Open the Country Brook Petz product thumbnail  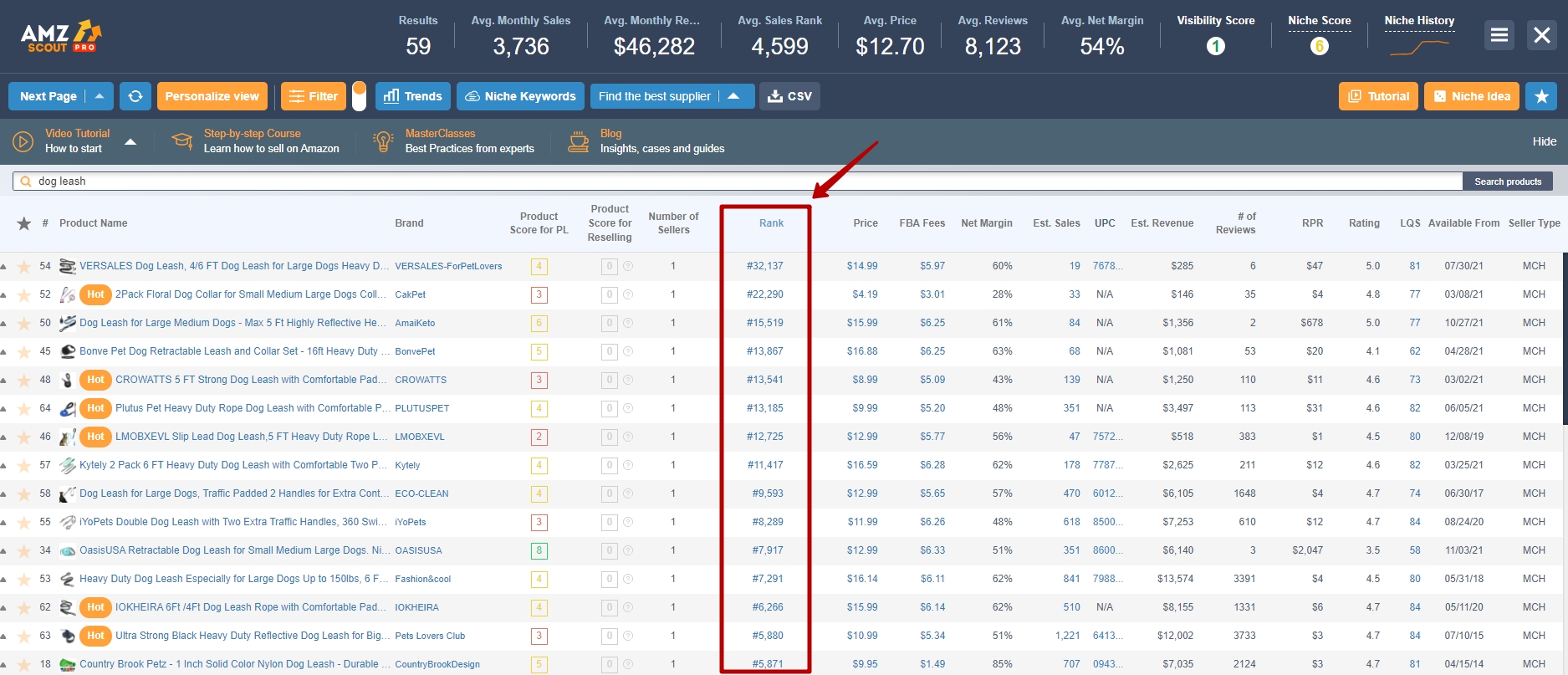tap(68, 664)
